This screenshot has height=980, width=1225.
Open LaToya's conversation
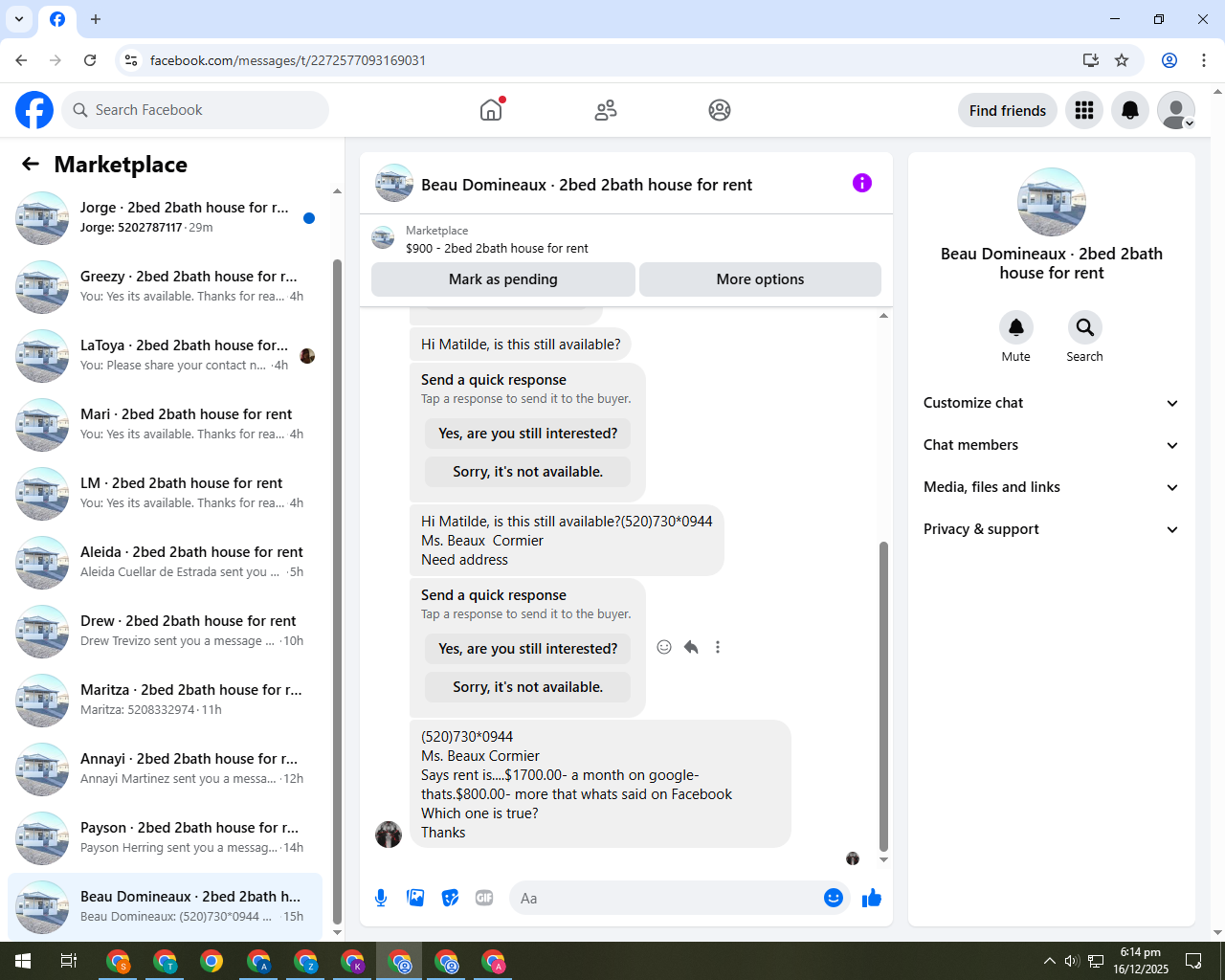pos(165,355)
